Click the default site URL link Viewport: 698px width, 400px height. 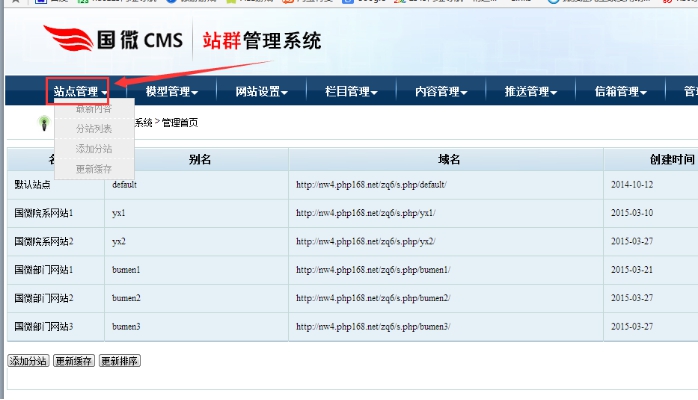pyautogui.click(x=371, y=185)
